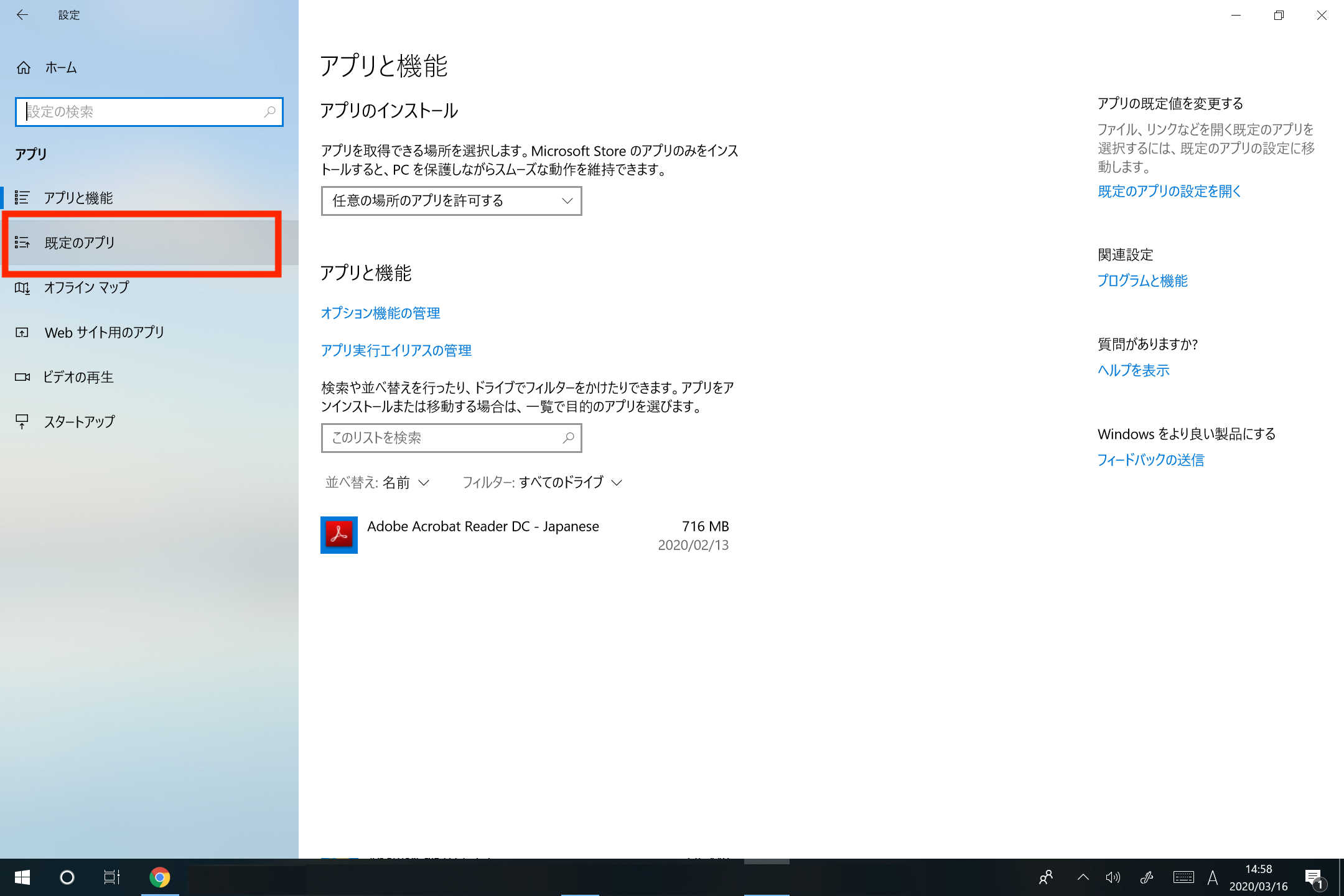Image resolution: width=1344 pixels, height=896 pixels.
Task: Click the フィードバックの送信 link
Action: [1150, 460]
